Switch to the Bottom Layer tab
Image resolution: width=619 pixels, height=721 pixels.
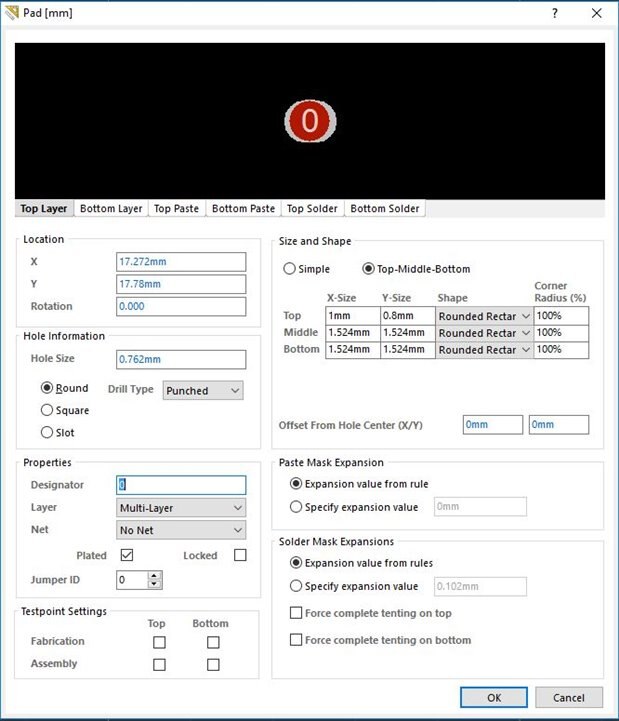[111, 209]
